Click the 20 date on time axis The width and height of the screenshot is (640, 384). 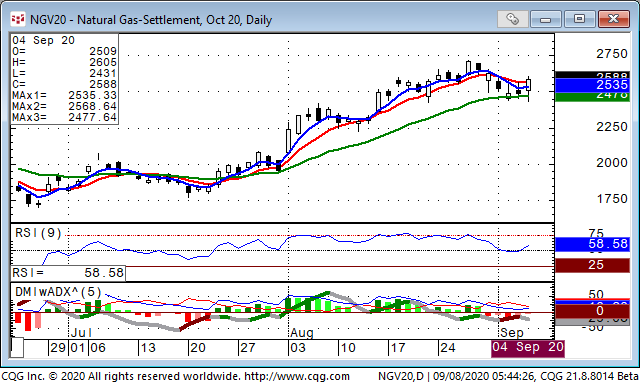tap(198, 348)
